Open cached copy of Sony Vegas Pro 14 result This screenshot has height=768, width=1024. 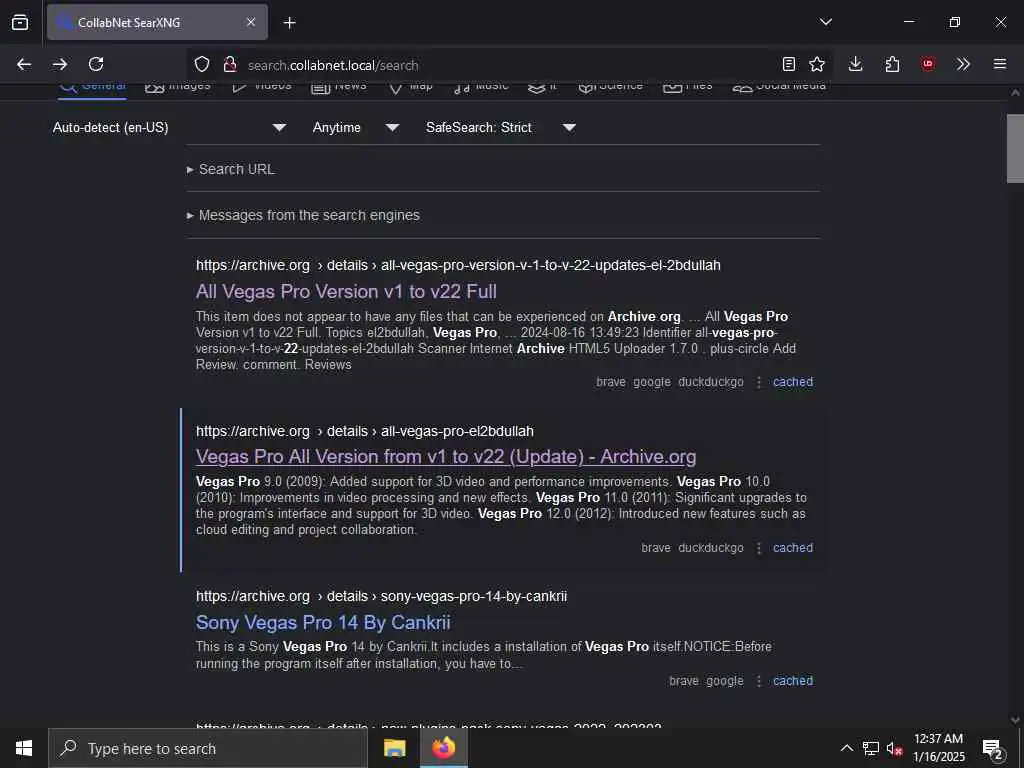coord(793,680)
